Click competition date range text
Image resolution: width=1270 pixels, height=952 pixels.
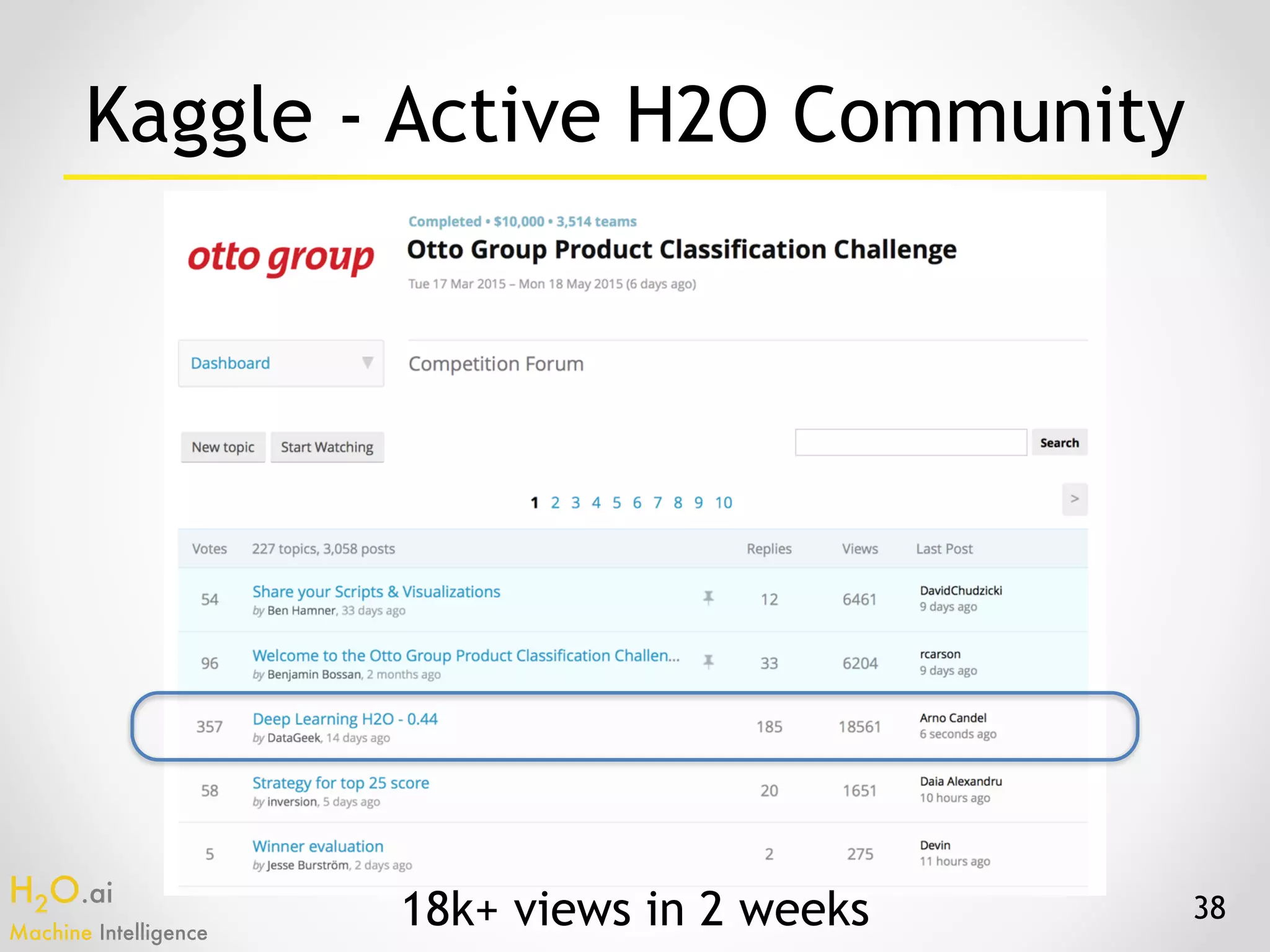point(552,284)
